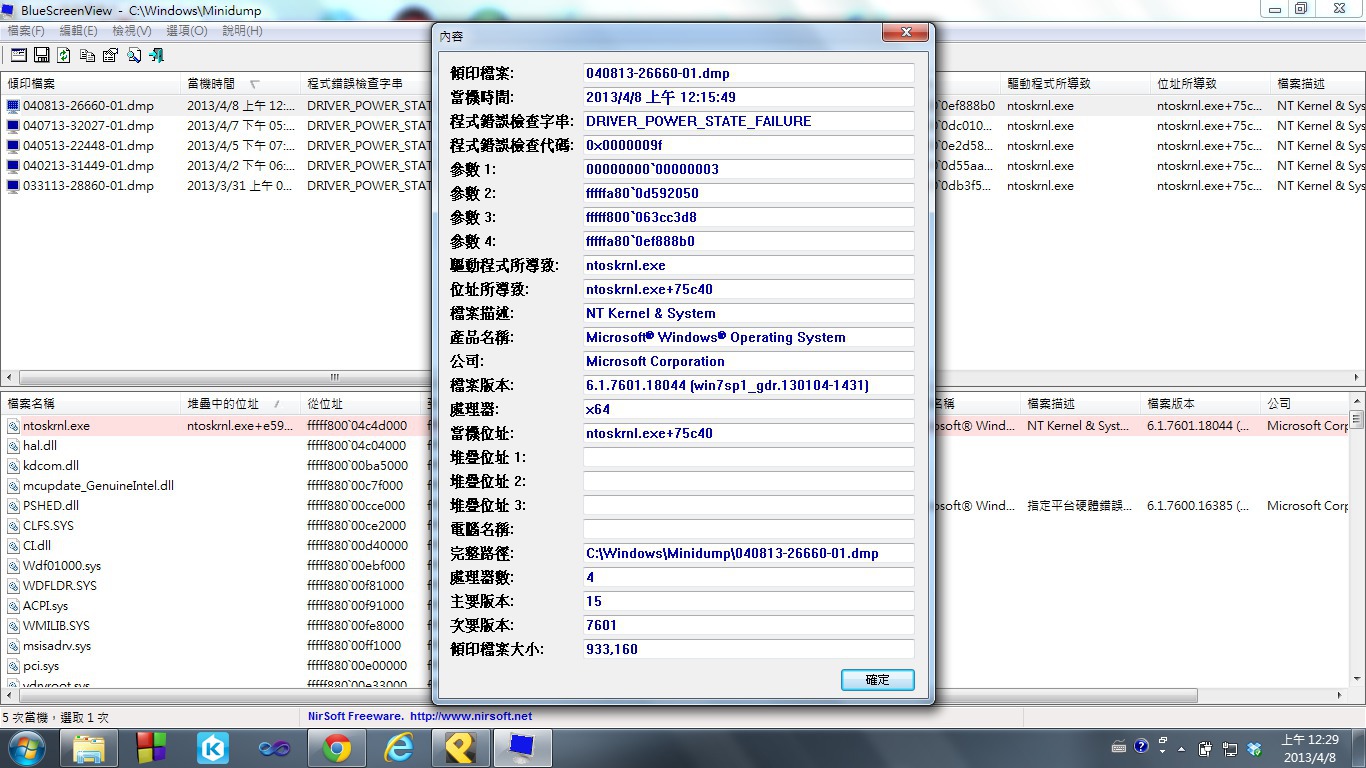This screenshot has width=1366, height=768.
Task: Click the network icon in system tray
Action: (1230, 749)
